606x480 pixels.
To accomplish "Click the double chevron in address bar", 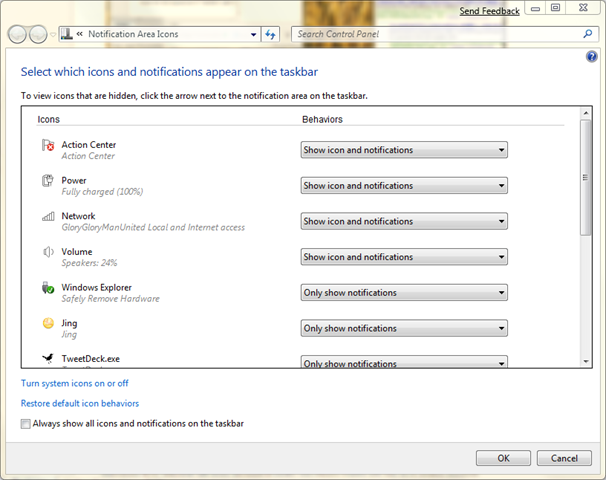I will point(80,34).
